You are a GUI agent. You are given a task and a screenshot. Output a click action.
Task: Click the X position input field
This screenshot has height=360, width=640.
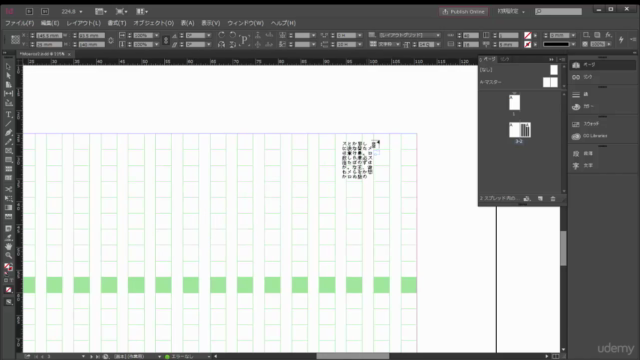[x=49, y=36]
